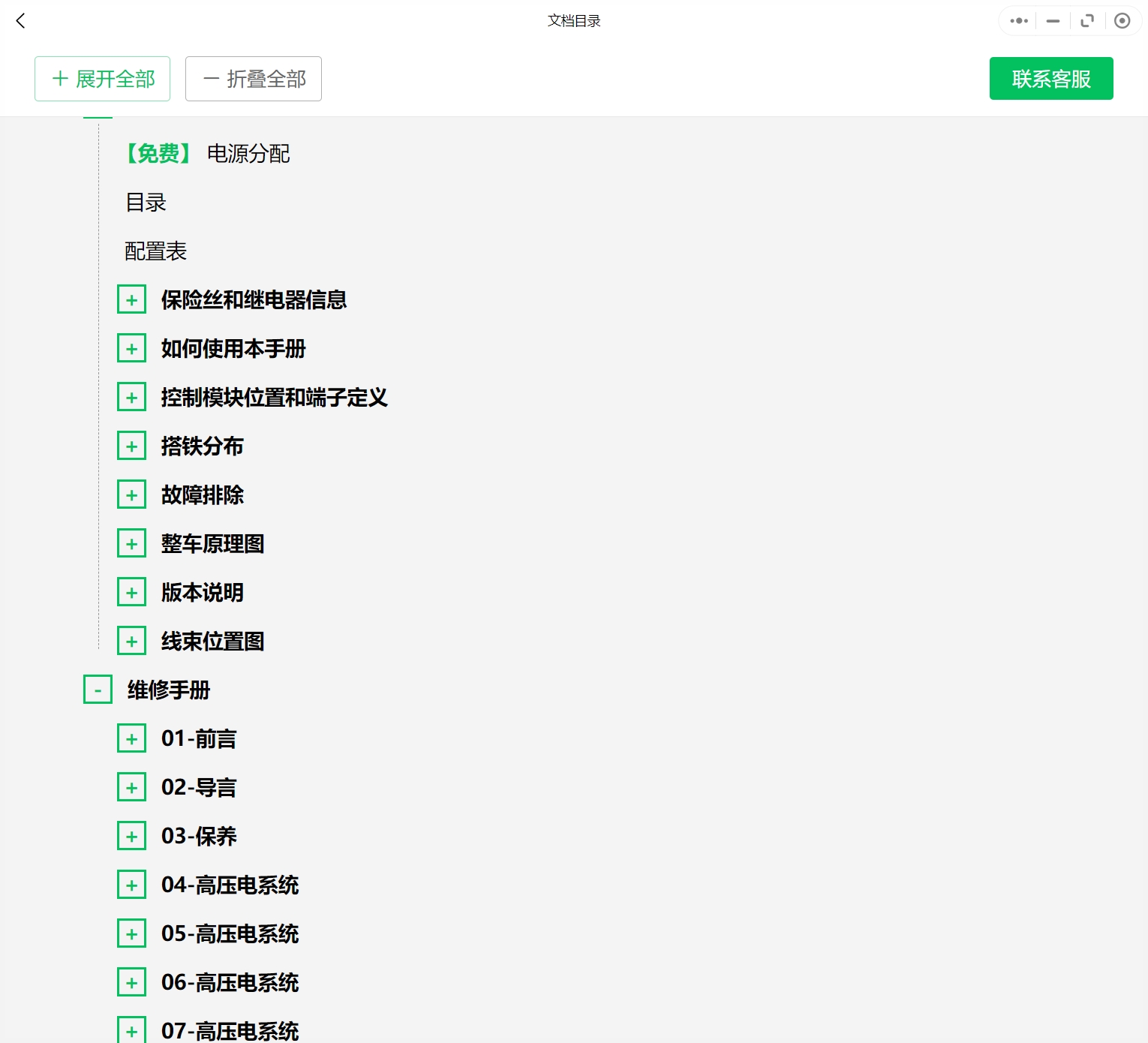Select the 04-高压电系统 chapter label
This screenshot has width=1148, height=1043.
coord(230,885)
